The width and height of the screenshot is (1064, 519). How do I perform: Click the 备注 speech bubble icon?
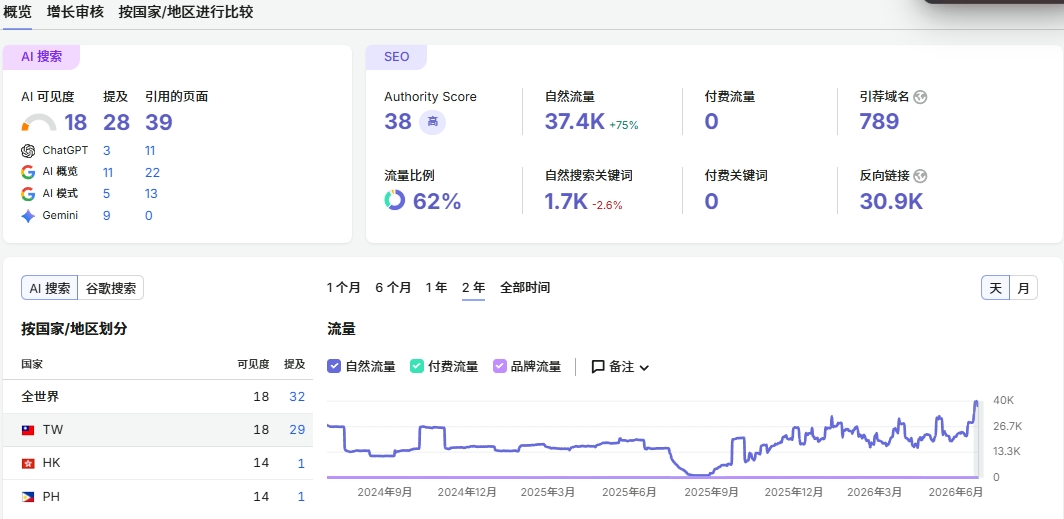(598, 367)
